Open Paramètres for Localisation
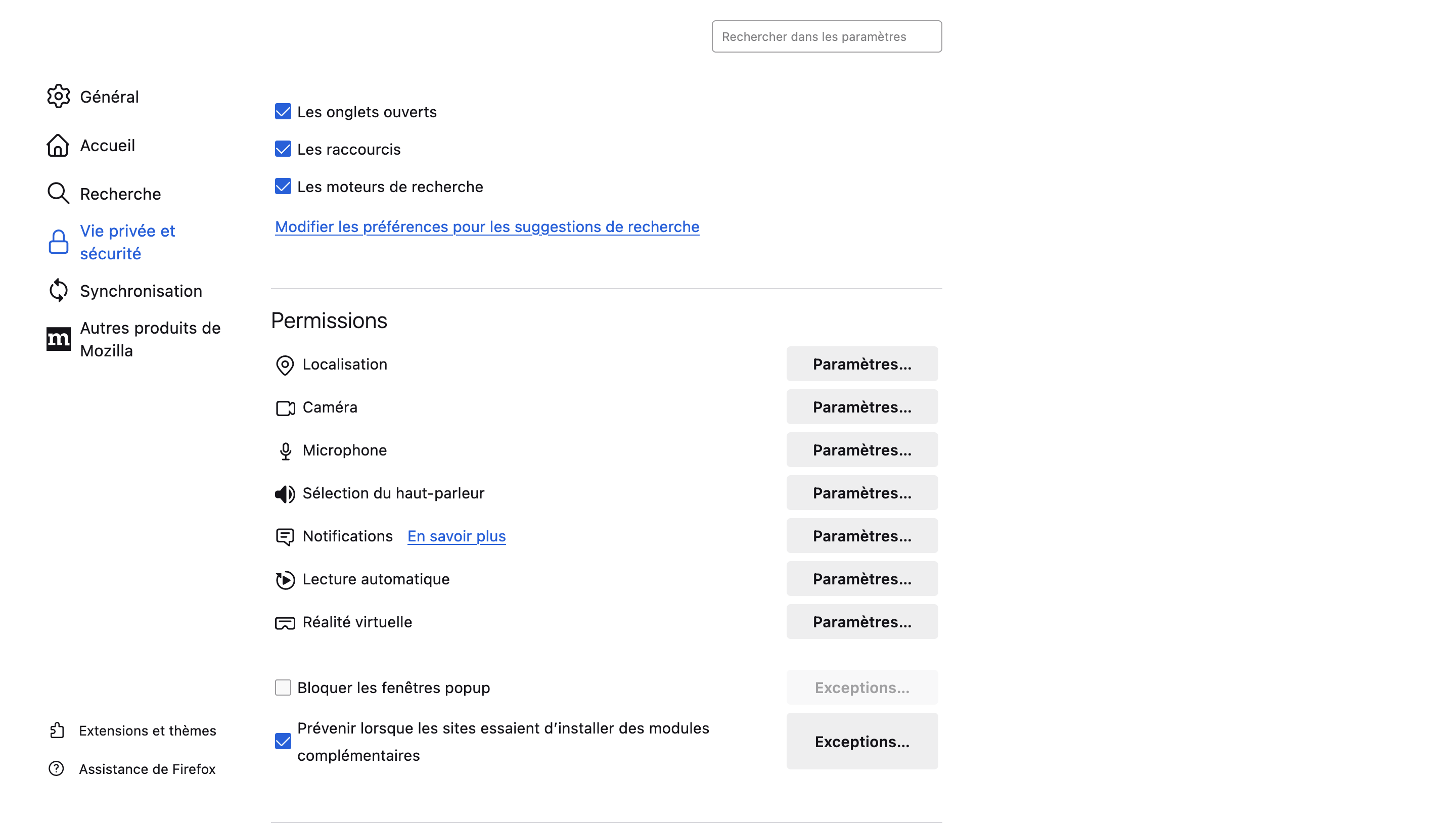Screen dimensions: 1456x824 click(x=861, y=364)
